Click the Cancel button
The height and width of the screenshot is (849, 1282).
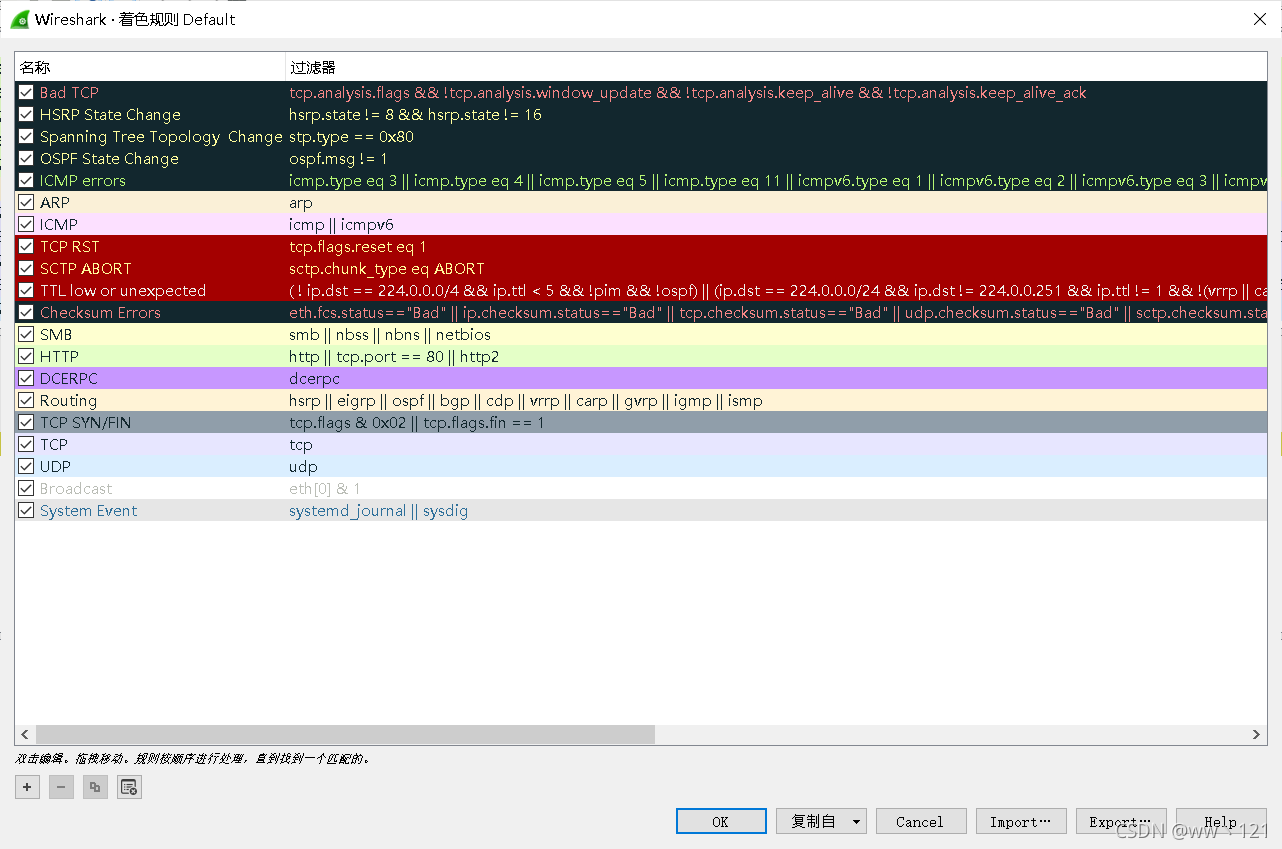click(x=920, y=822)
